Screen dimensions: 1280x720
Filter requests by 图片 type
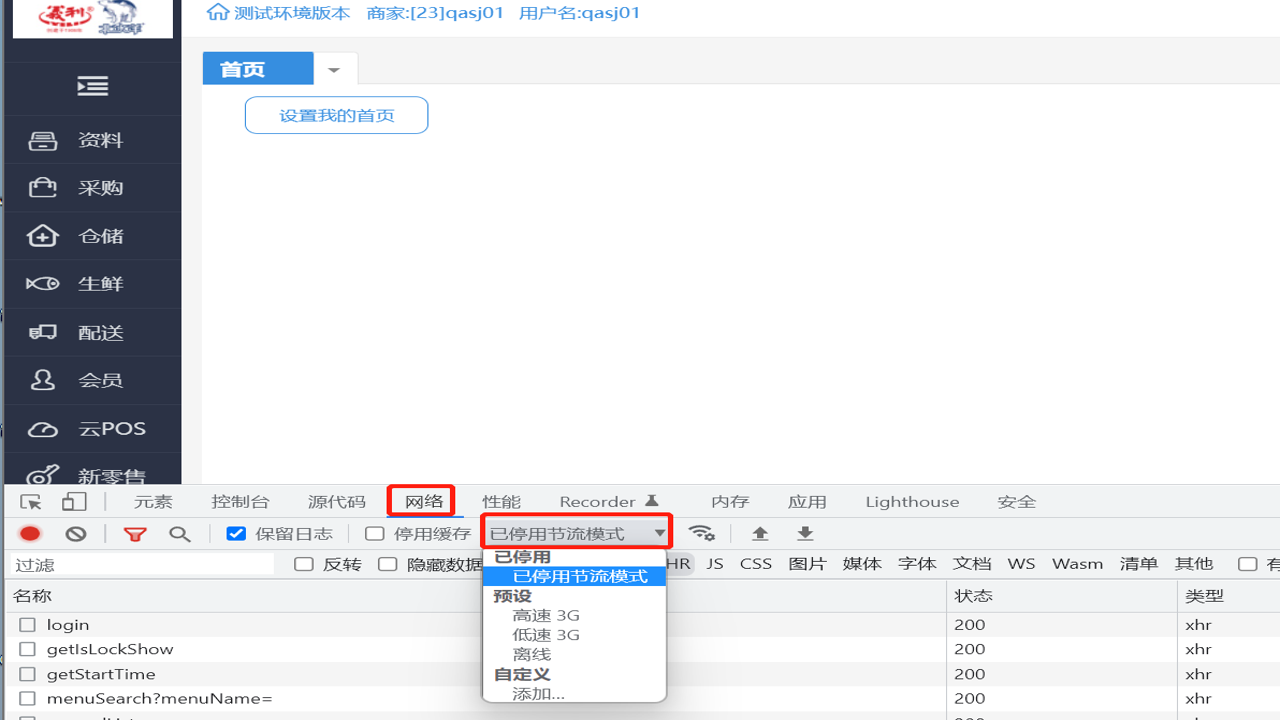807,564
